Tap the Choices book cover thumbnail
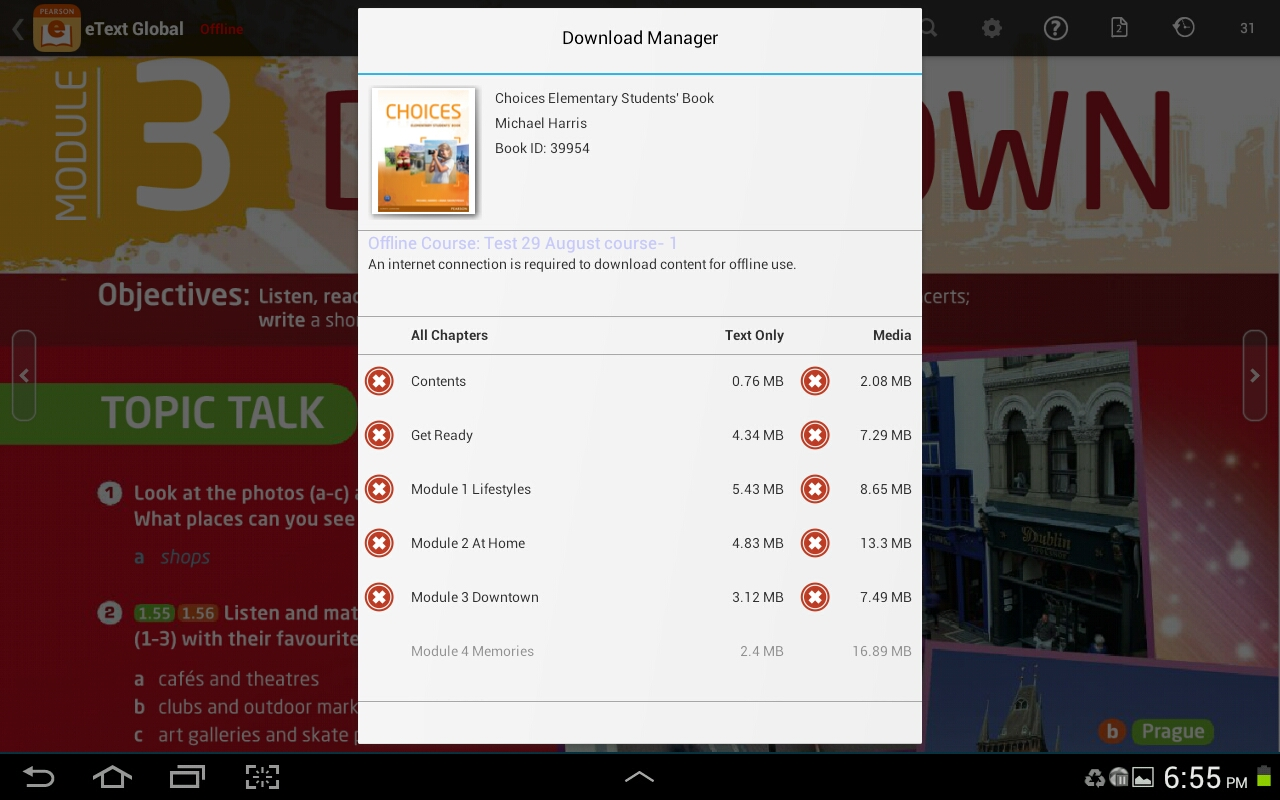The height and width of the screenshot is (800, 1280). (423, 150)
